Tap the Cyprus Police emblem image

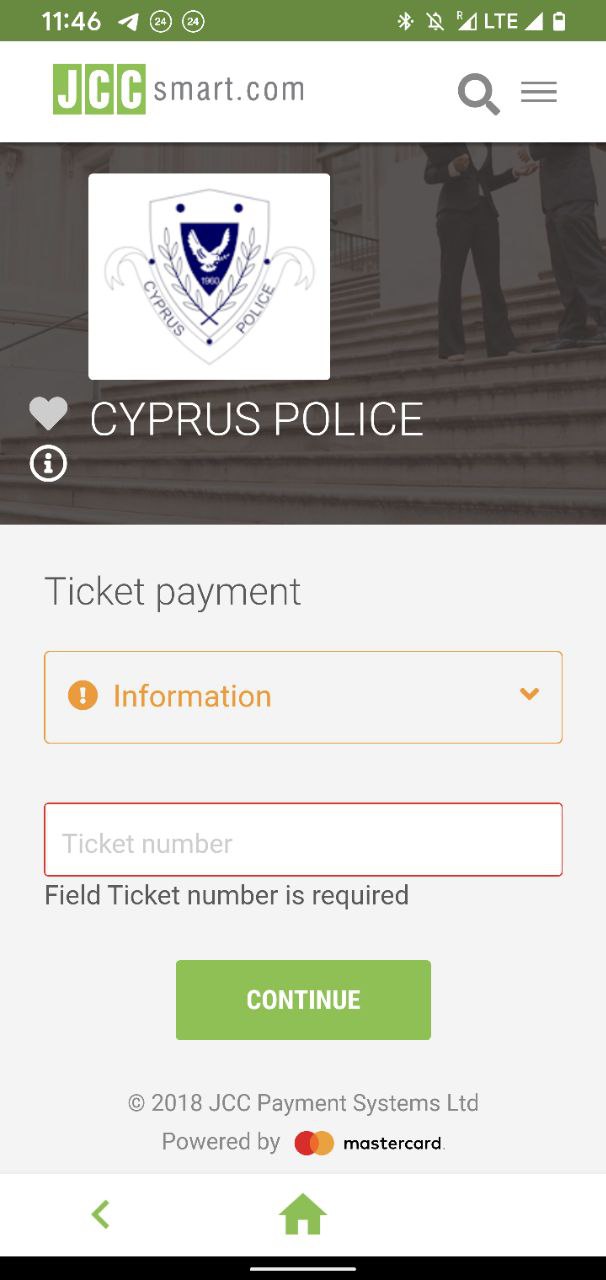click(209, 277)
